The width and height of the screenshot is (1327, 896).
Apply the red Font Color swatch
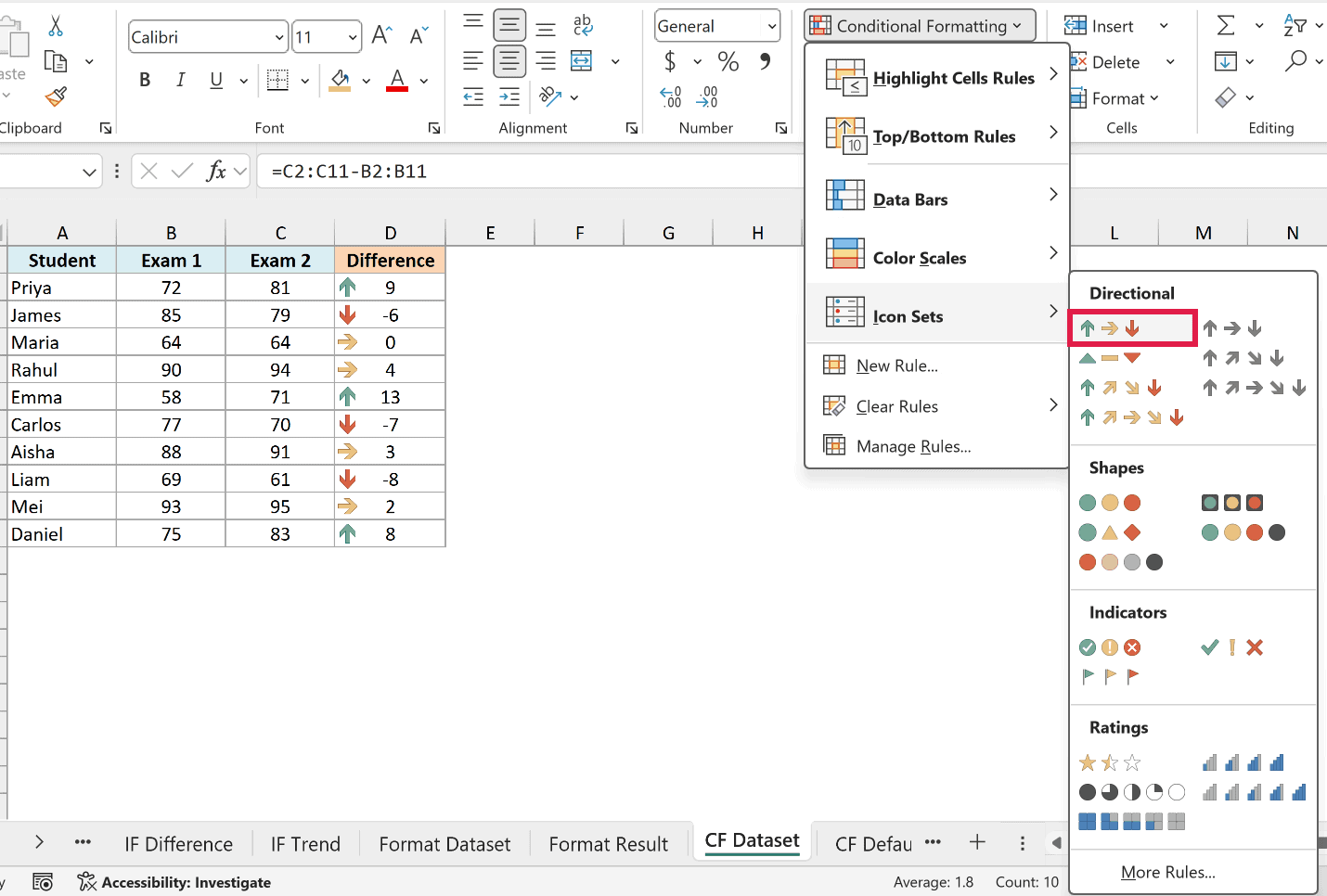(397, 81)
